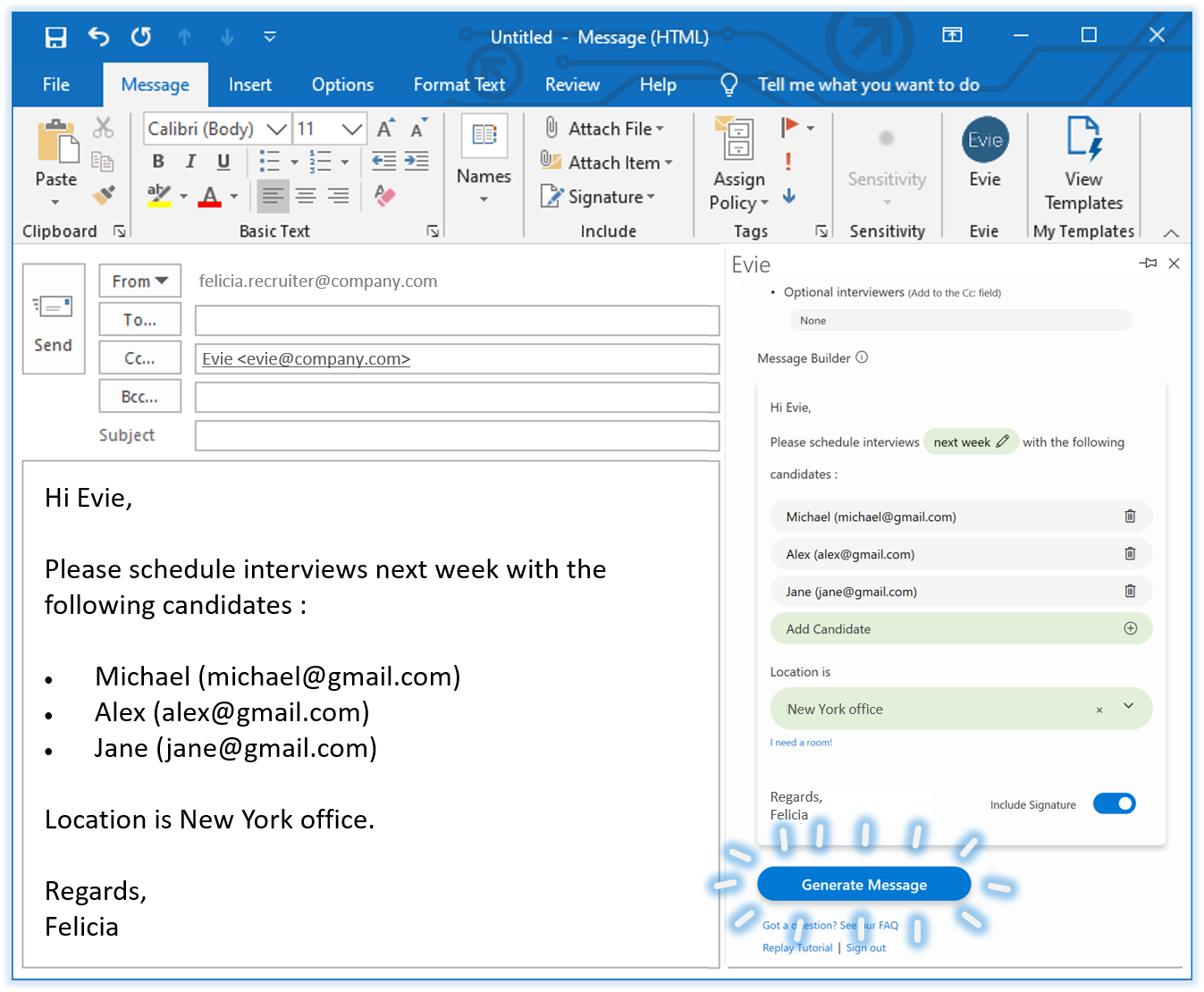
Task: Select the Format Painter brush
Action: coord(104,195)
